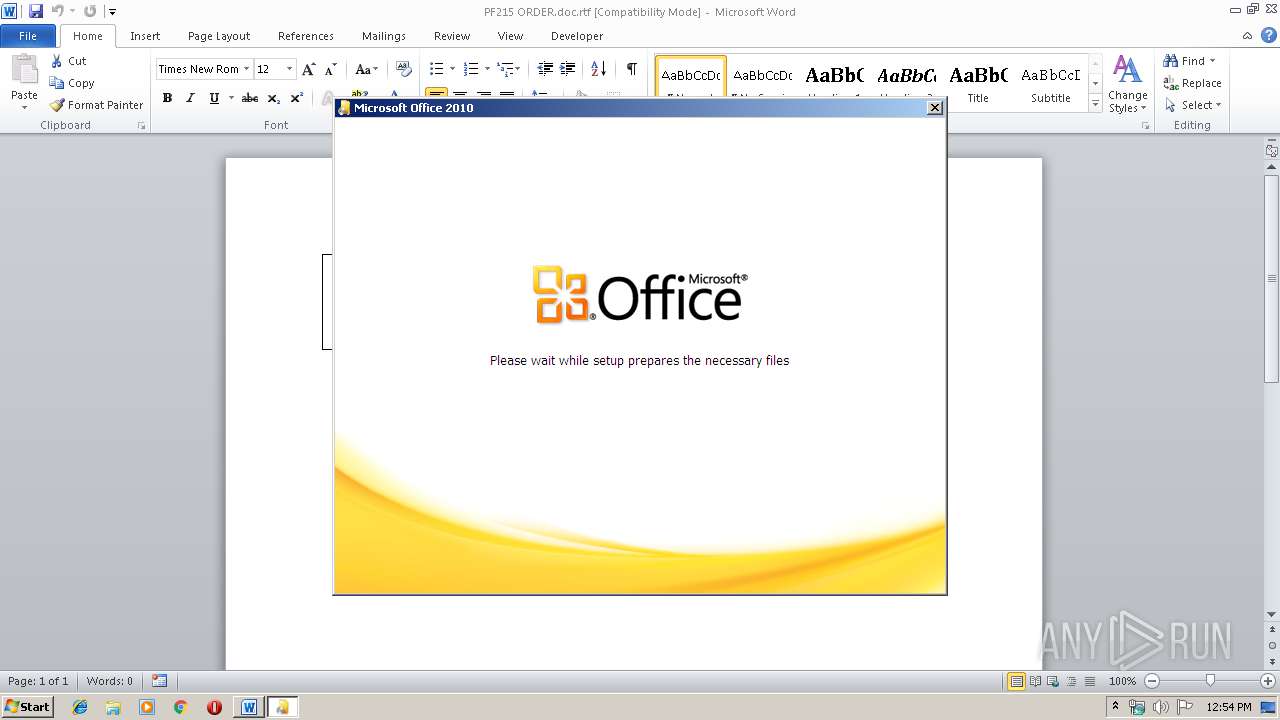1280x720 pixels.
Task: Open Microsoft Word Help question mark
Action: click(x=1267, y=36)
